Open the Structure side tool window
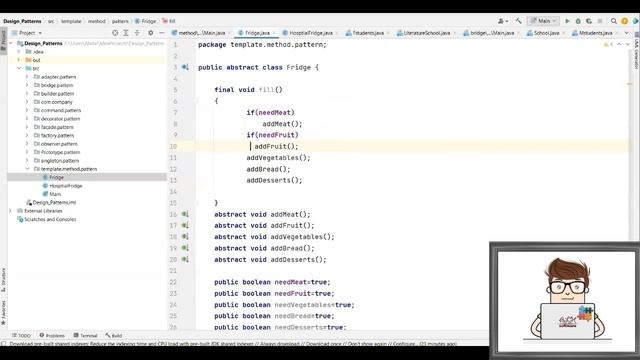 (x=4, y=280)
